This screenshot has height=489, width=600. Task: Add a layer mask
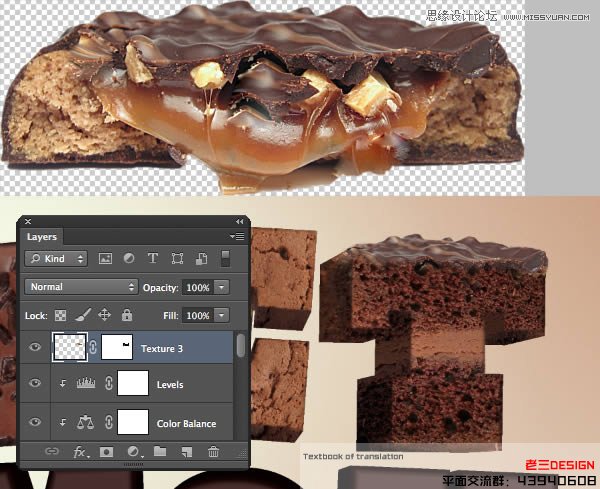coord(106,452)
